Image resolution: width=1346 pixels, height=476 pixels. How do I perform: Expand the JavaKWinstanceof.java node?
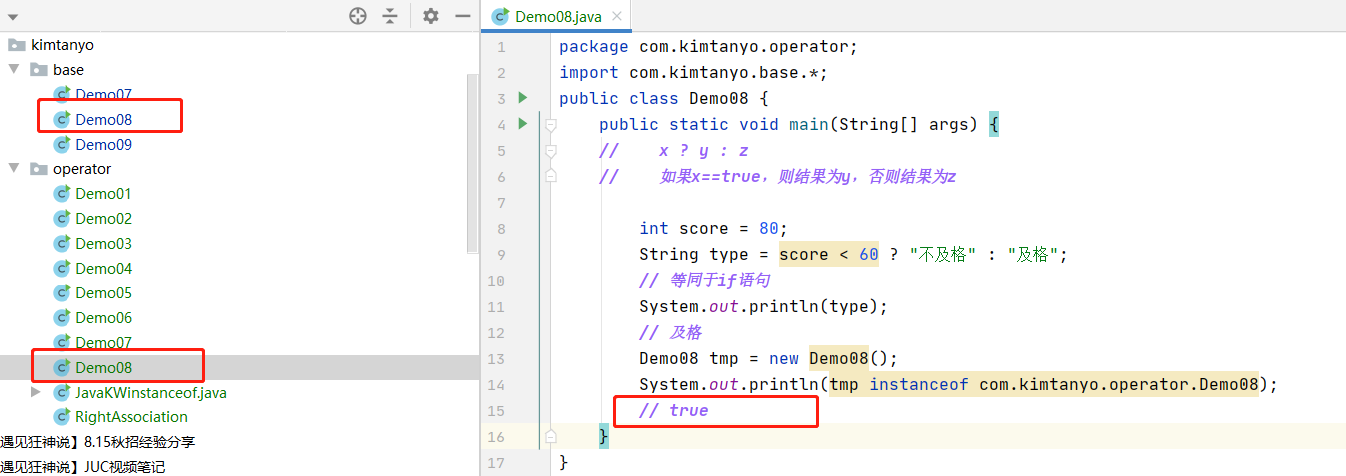pyautogui.click(x=36, y=392)
